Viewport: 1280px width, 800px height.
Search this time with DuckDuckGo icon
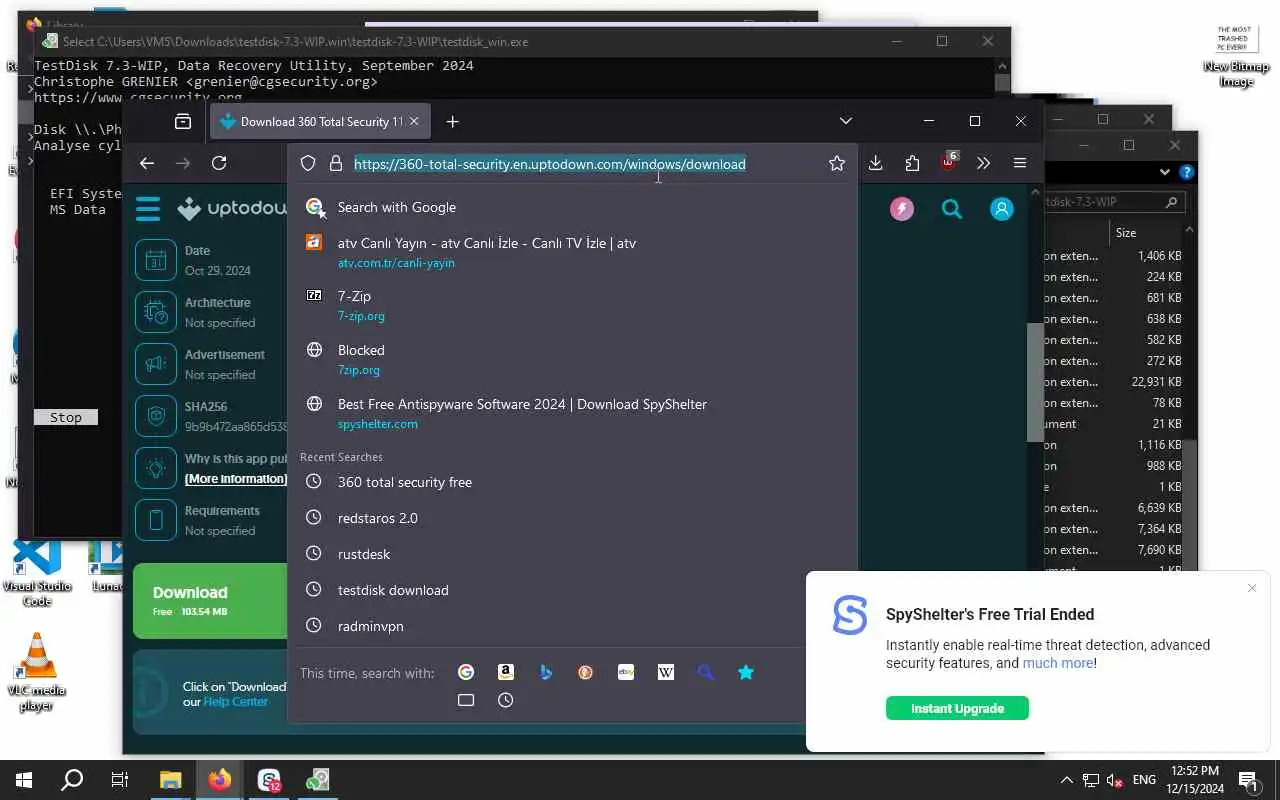(x=586, y=672)
